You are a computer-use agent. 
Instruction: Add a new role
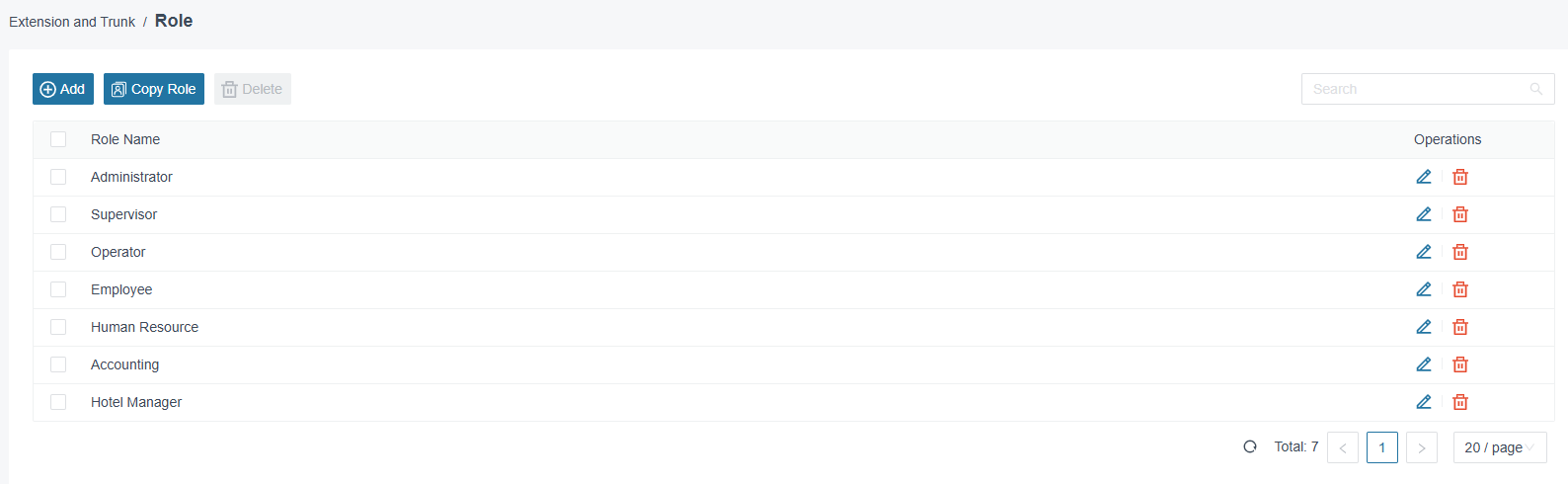[x=63, y=89]
